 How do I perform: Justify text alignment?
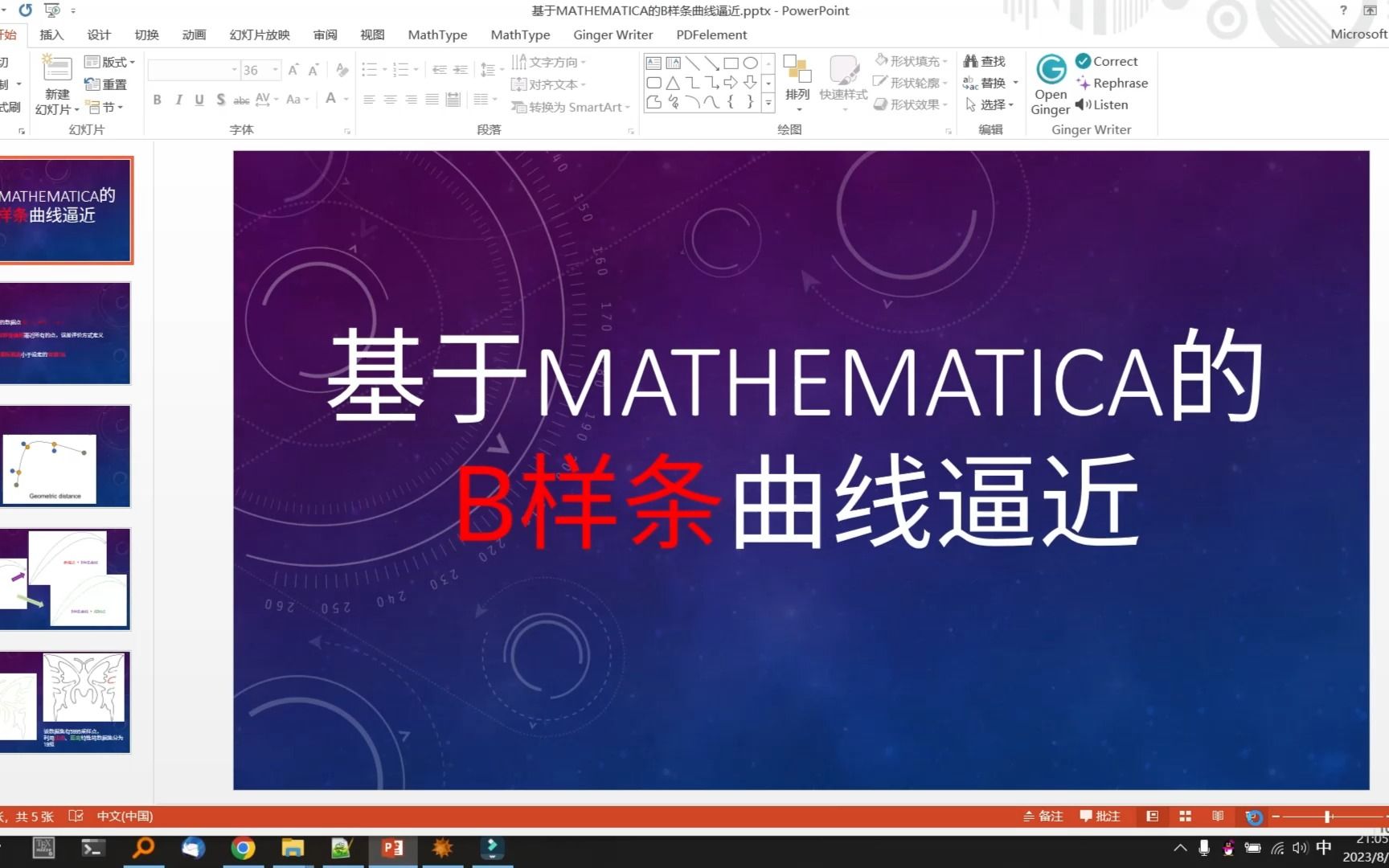click(x=432, y=100)
